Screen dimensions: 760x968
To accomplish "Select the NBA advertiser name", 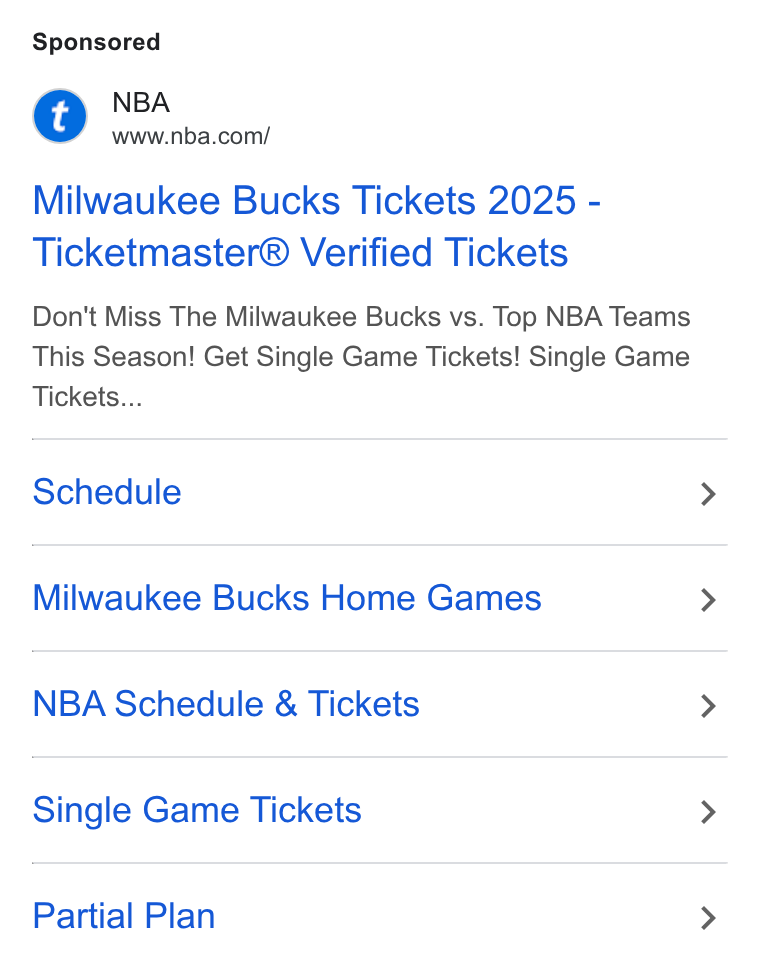I will click(141, 102).
